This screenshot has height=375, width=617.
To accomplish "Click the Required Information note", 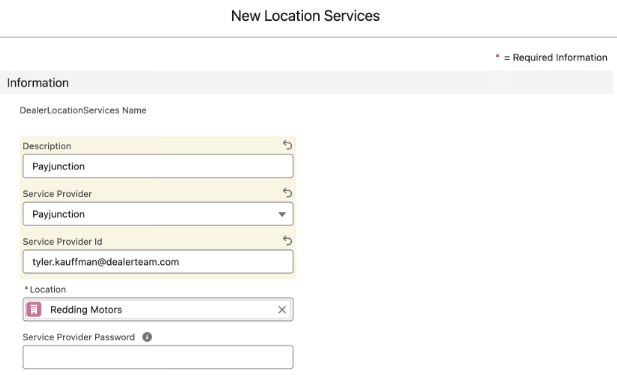I will click(551, 57).
